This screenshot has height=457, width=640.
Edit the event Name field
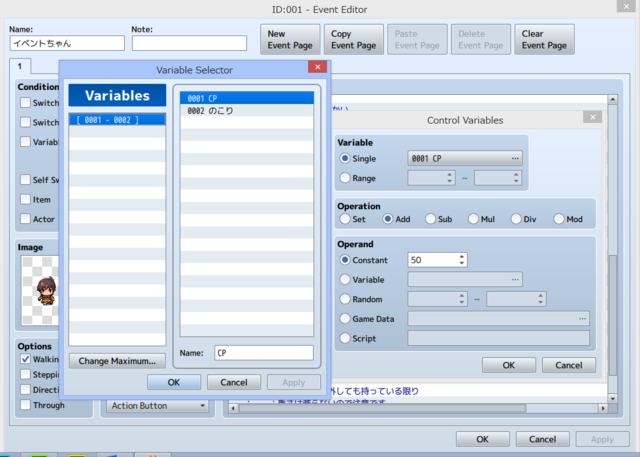[x=67, y=43]
